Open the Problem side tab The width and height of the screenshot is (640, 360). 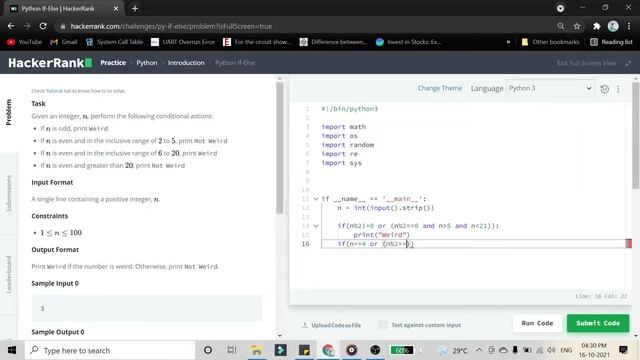(x=9, y=112)
